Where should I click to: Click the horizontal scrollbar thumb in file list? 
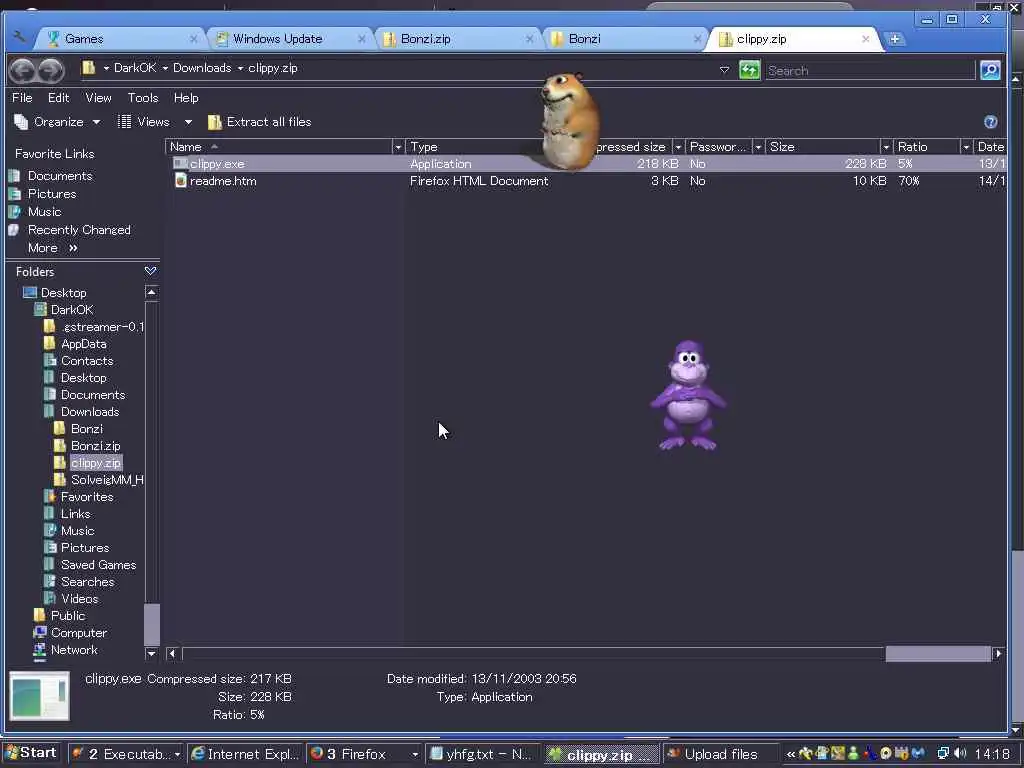click(x=937, y=653)
